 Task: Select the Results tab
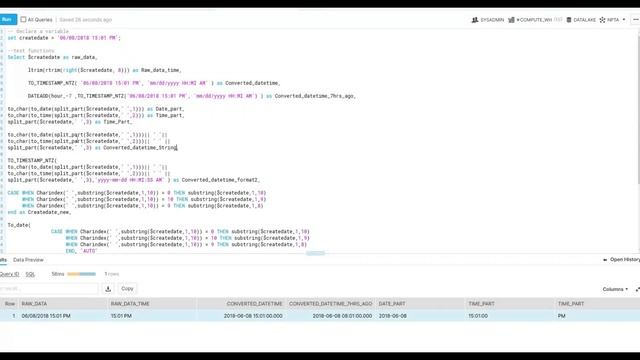click(3, 260)
